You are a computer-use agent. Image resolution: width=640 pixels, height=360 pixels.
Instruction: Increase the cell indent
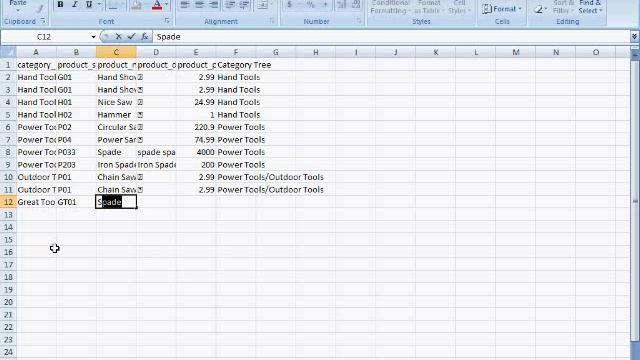click(244, 4)
